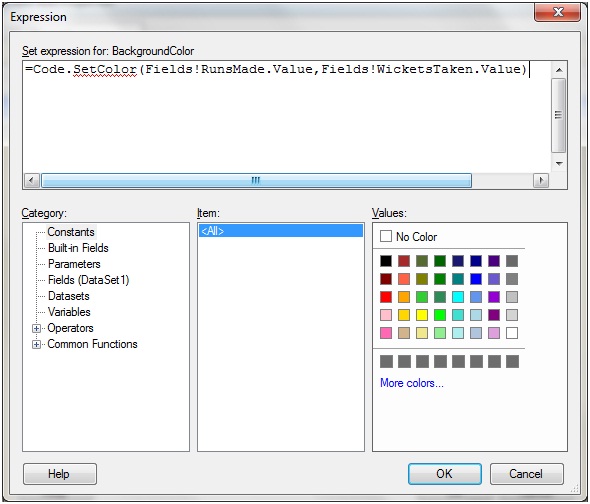The width and height of the screenshot is (590, 504).
Task: Pick the olive color swatch
Action: 422,279
